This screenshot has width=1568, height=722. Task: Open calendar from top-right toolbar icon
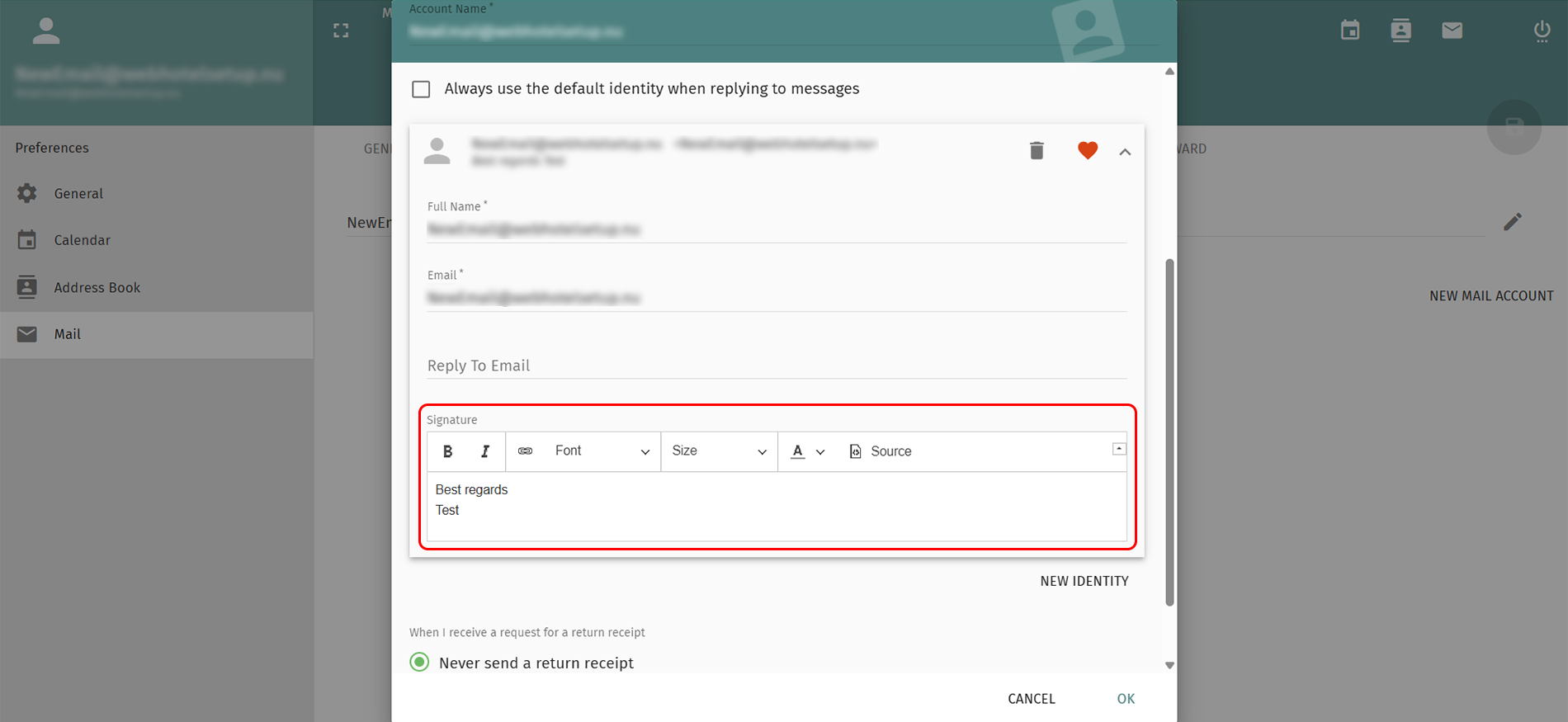tap(1350, 31)
